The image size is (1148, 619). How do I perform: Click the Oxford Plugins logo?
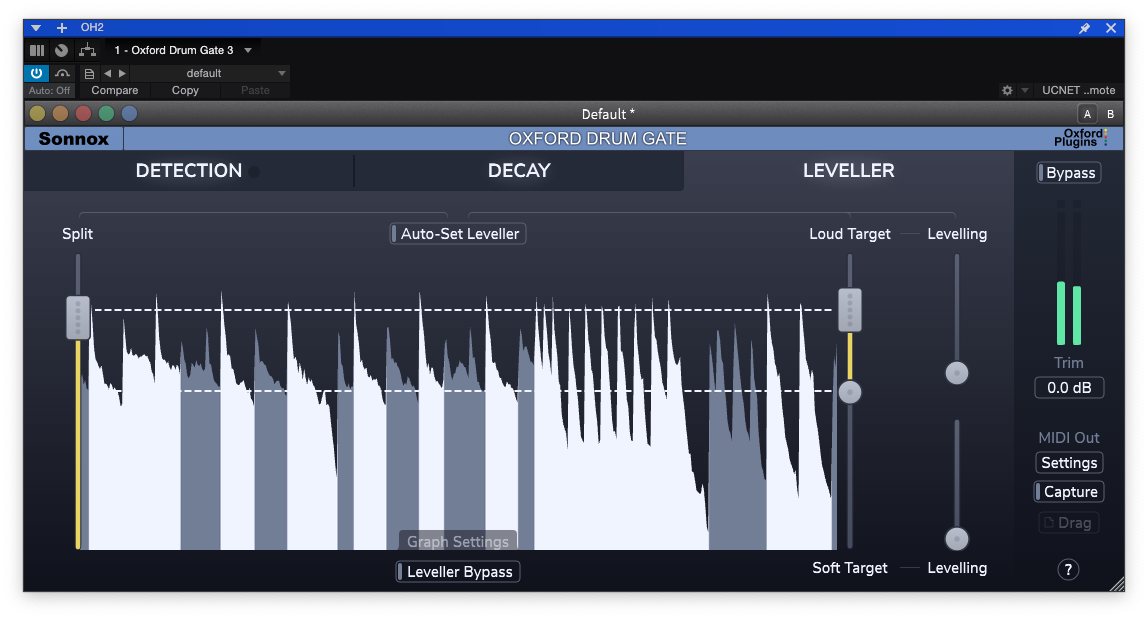point(1081,138)
